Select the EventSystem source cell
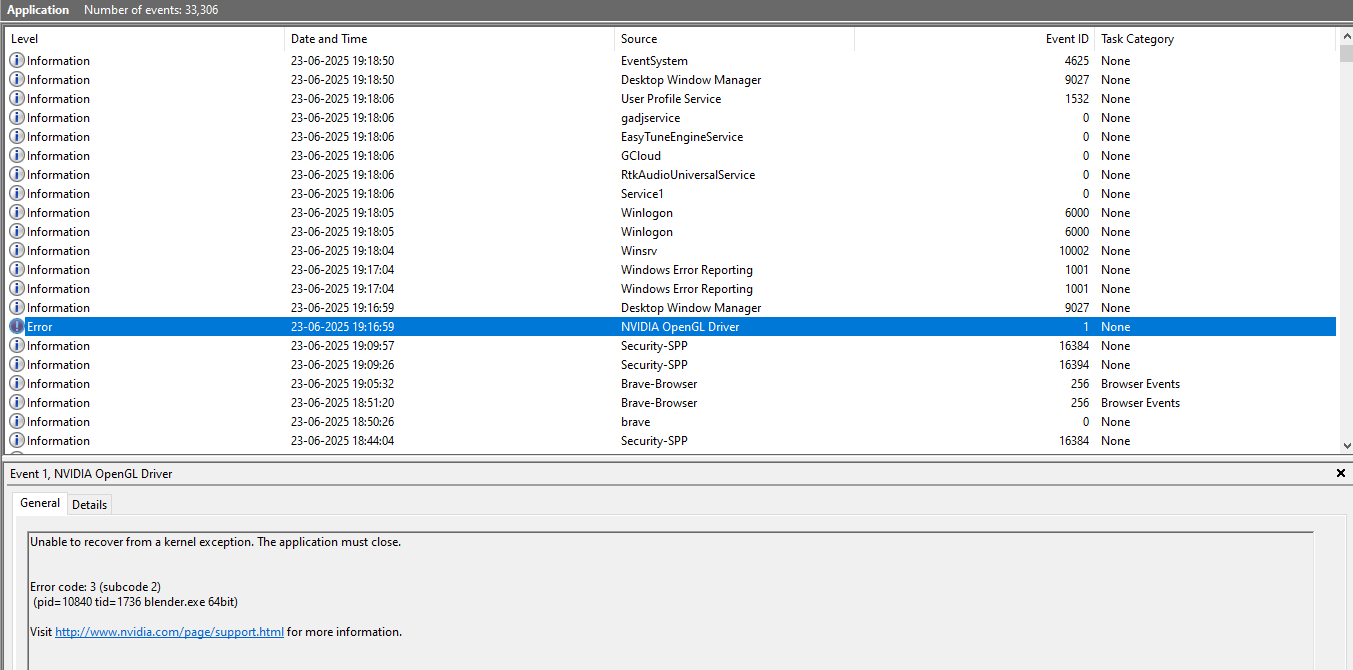1353x670 pixels. point(654,61)
